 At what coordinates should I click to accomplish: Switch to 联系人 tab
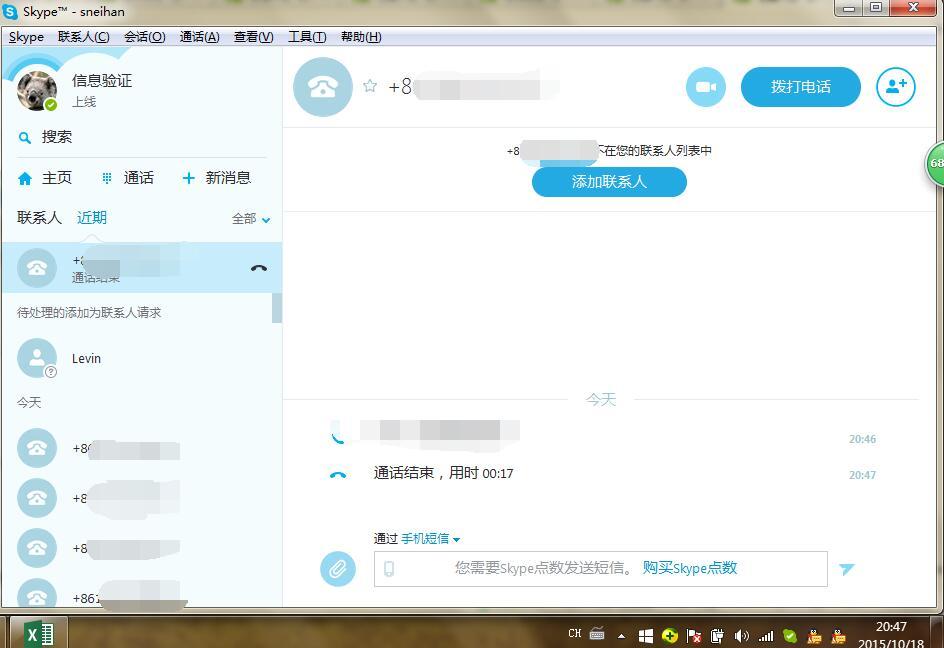pos(39,217)
